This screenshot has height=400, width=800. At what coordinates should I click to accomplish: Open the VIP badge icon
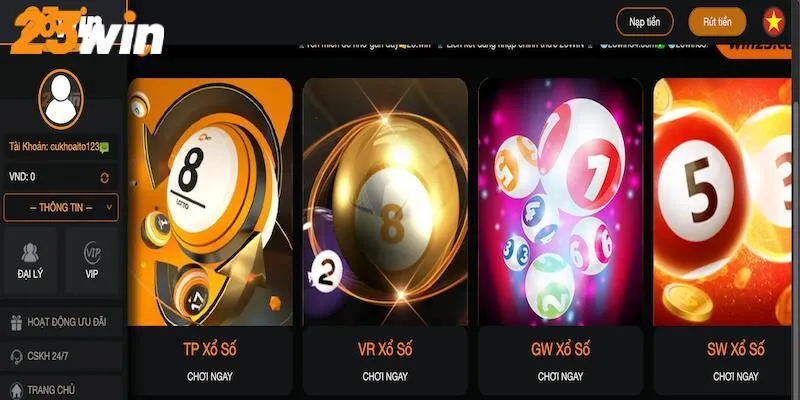click(x=92, y=253)
